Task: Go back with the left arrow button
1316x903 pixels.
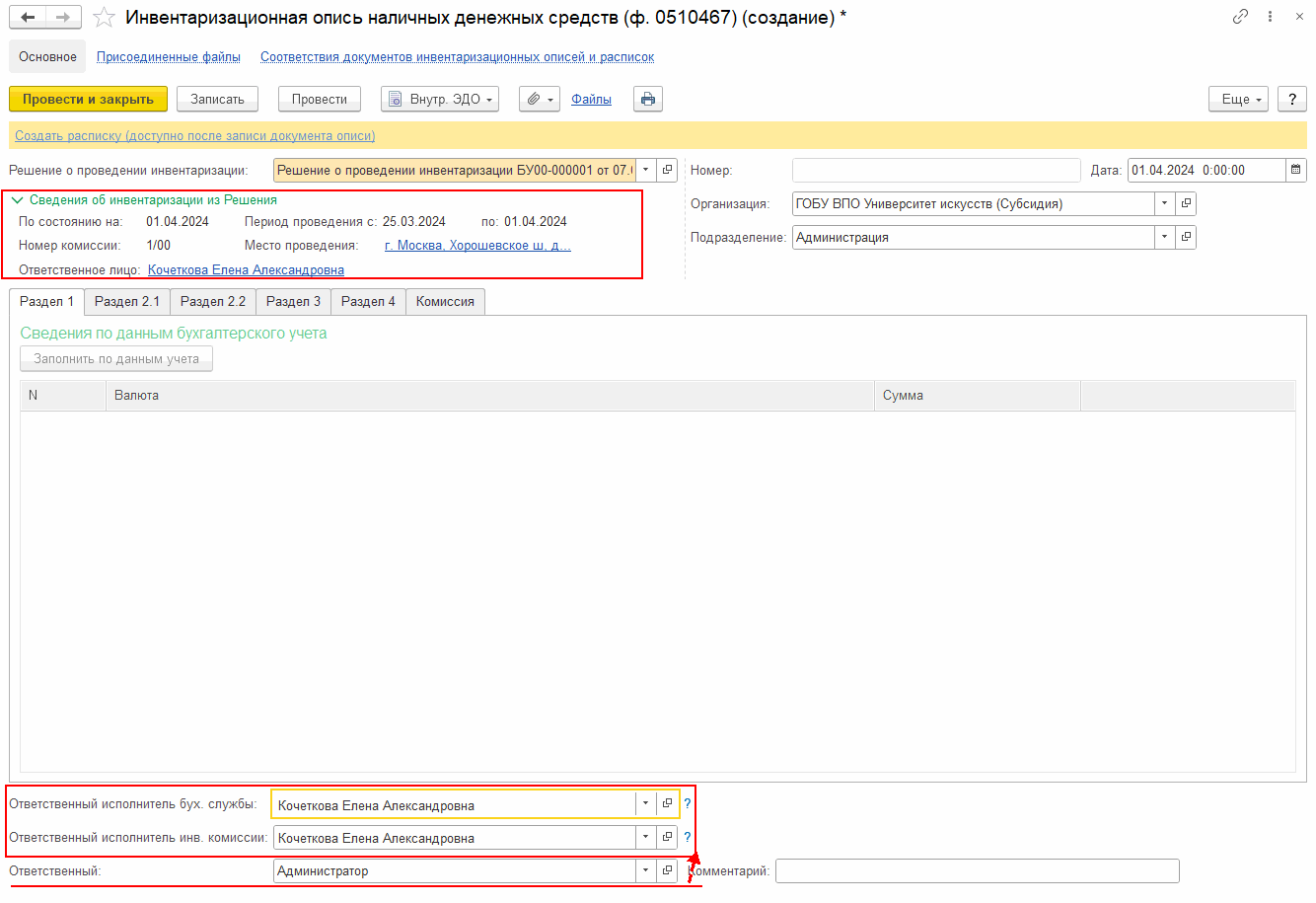Action: point(28,18)
